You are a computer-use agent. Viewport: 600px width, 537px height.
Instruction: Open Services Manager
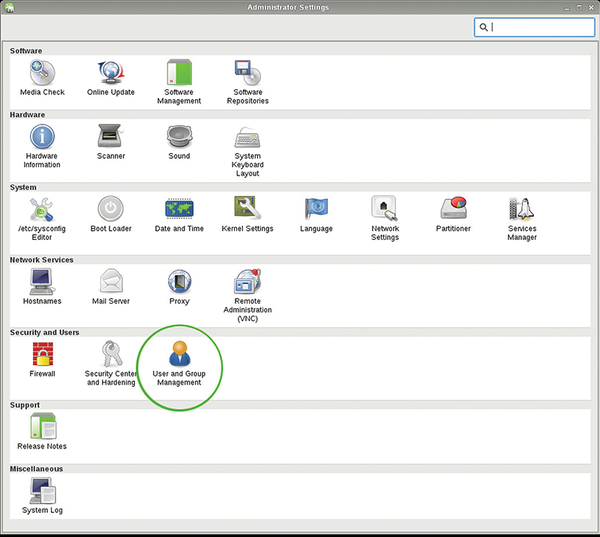pyautogui.click(x=522, y=219)
